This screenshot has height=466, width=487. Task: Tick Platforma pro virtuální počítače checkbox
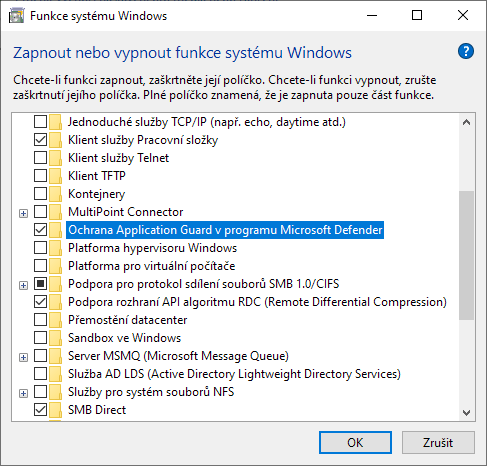point(40,266)
